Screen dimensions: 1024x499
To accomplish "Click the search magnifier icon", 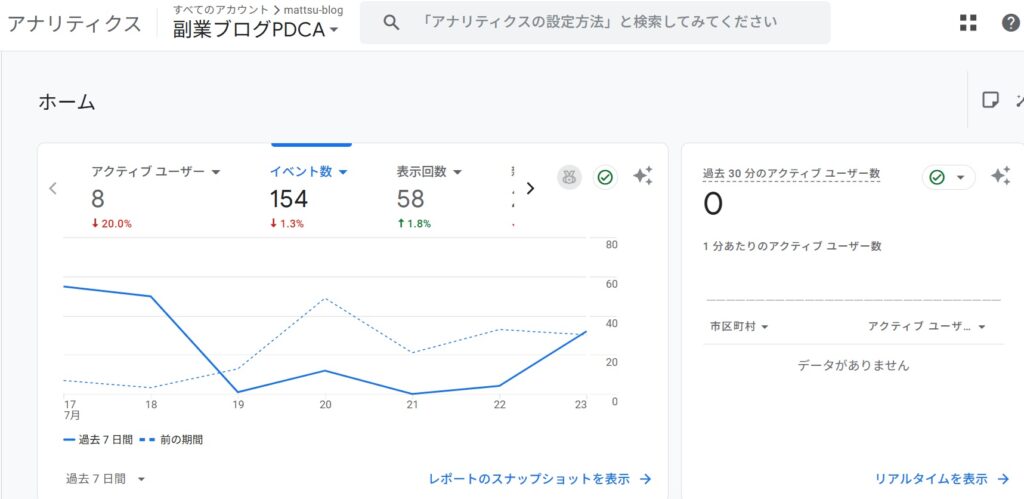I will (391, 22).
